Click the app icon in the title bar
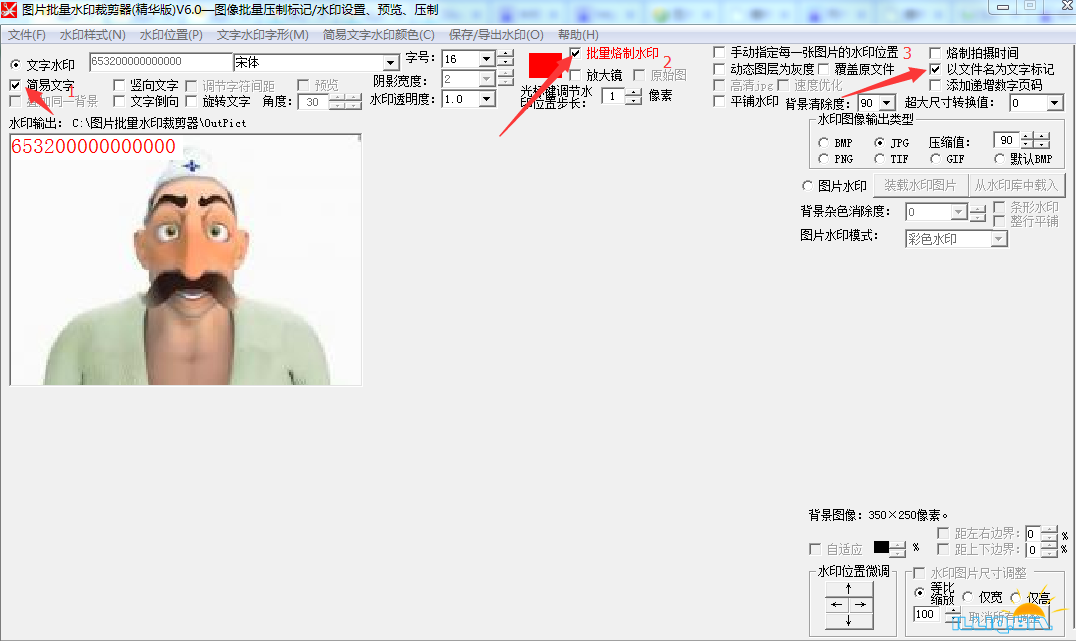This screenshot has height=641, width=1076. coord(9,10)
